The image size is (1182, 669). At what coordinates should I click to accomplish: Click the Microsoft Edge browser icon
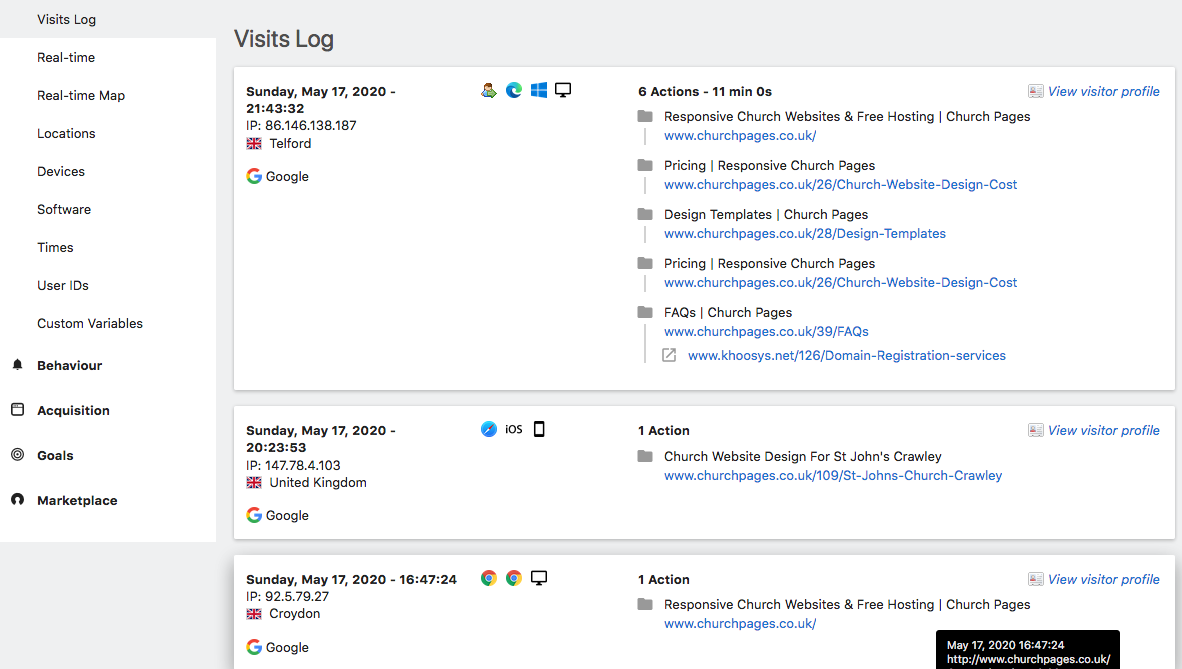[514, 90]
